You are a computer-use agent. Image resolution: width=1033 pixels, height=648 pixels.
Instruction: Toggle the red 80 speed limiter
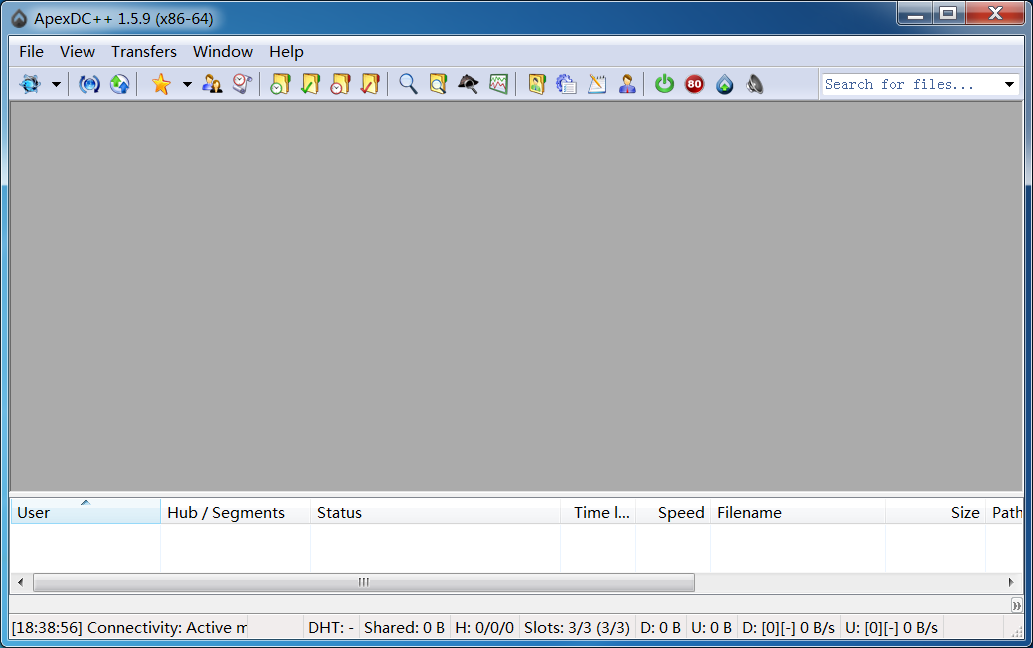(x=694, y=85)
